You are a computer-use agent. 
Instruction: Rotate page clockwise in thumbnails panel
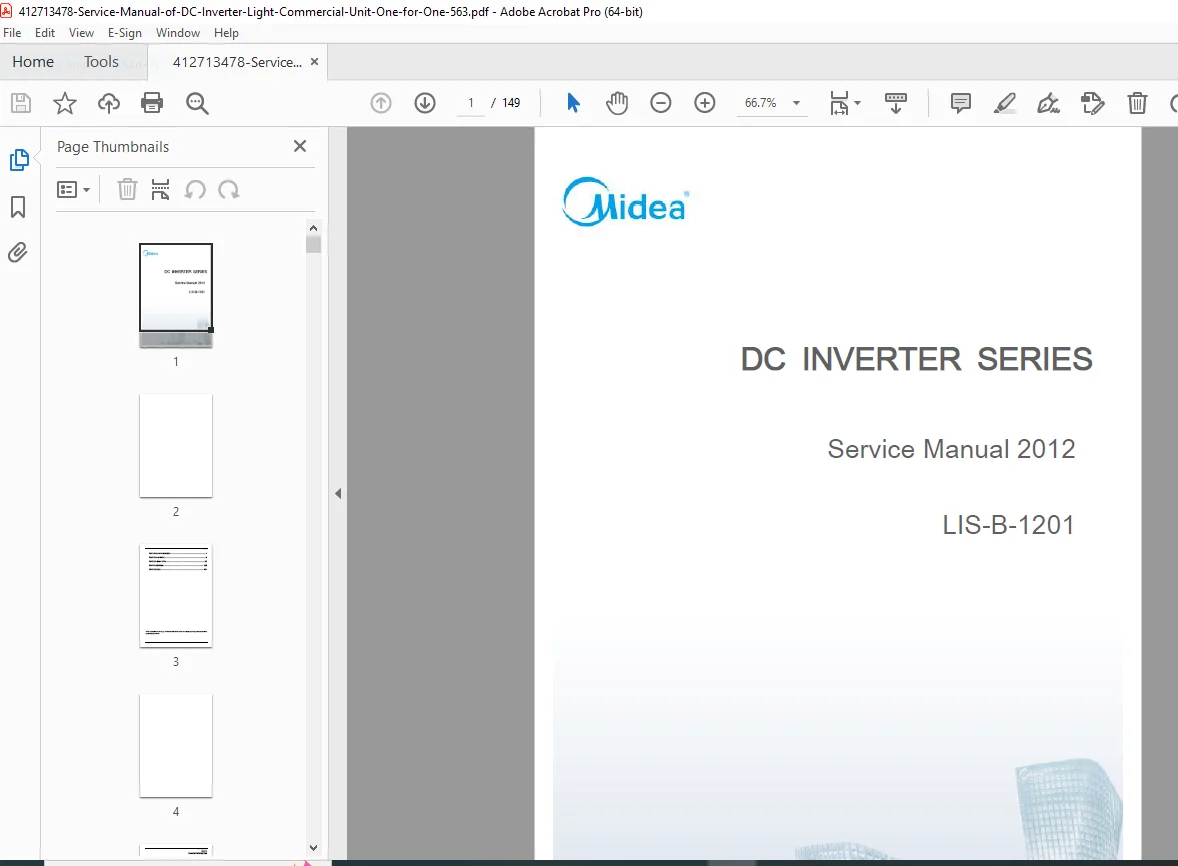228,189
